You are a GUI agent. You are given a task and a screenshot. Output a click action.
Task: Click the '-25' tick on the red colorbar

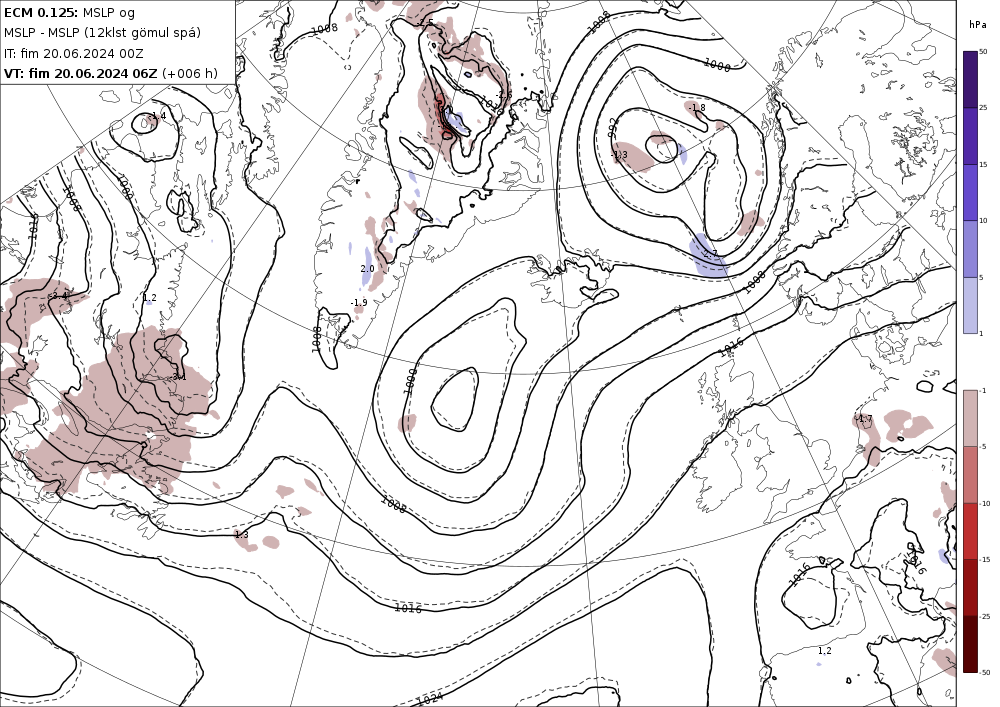(985, 616)
